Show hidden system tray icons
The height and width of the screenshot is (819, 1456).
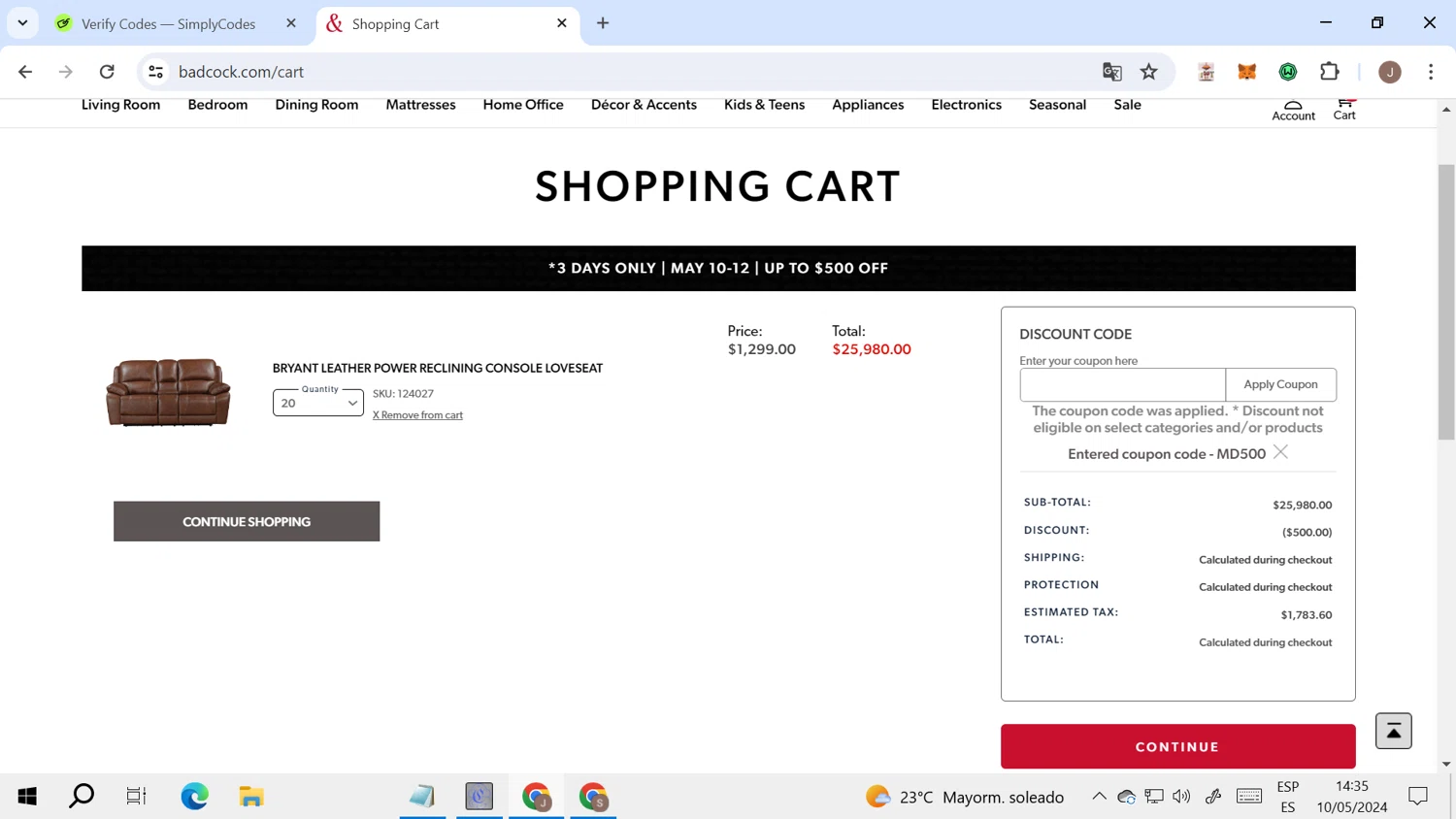coord(1099,797)
